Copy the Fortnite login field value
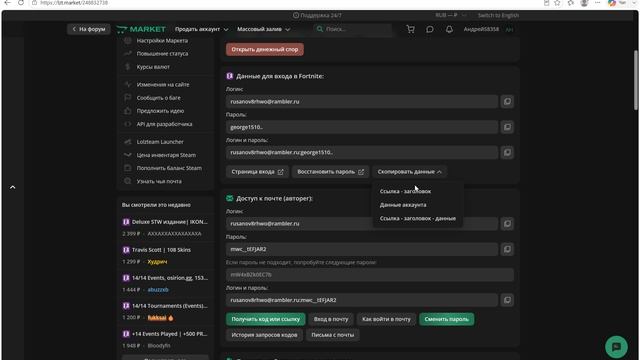The height and width of the screenshot is (360, 640). (507, 102)
